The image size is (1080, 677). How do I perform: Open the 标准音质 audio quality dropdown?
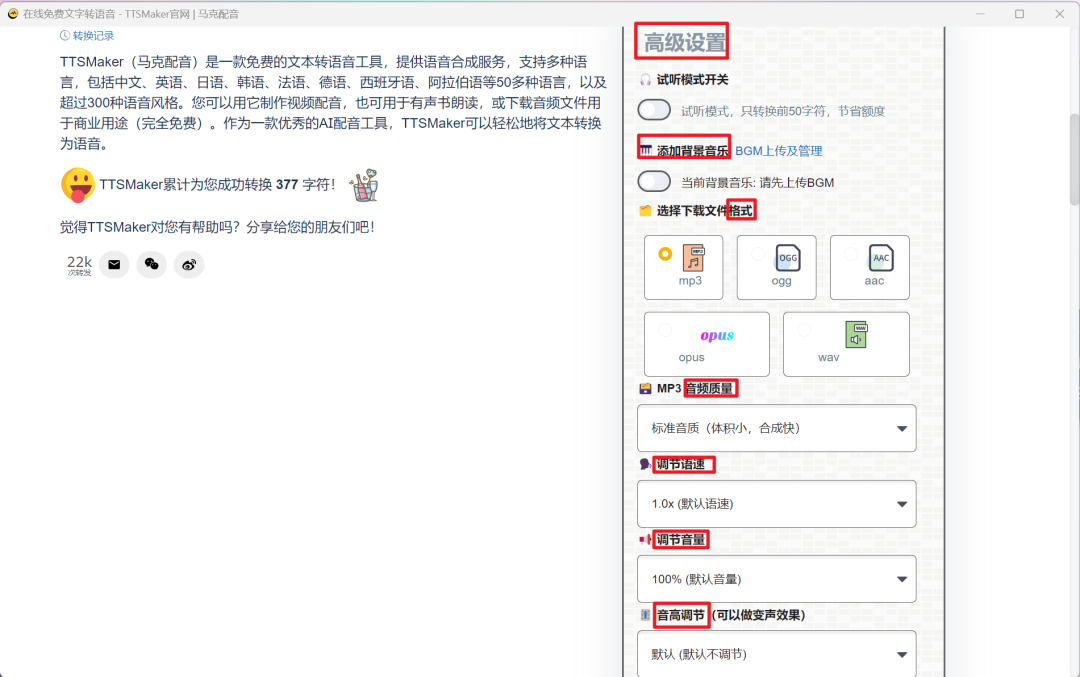pyautogui.click(x=776, y=428)
